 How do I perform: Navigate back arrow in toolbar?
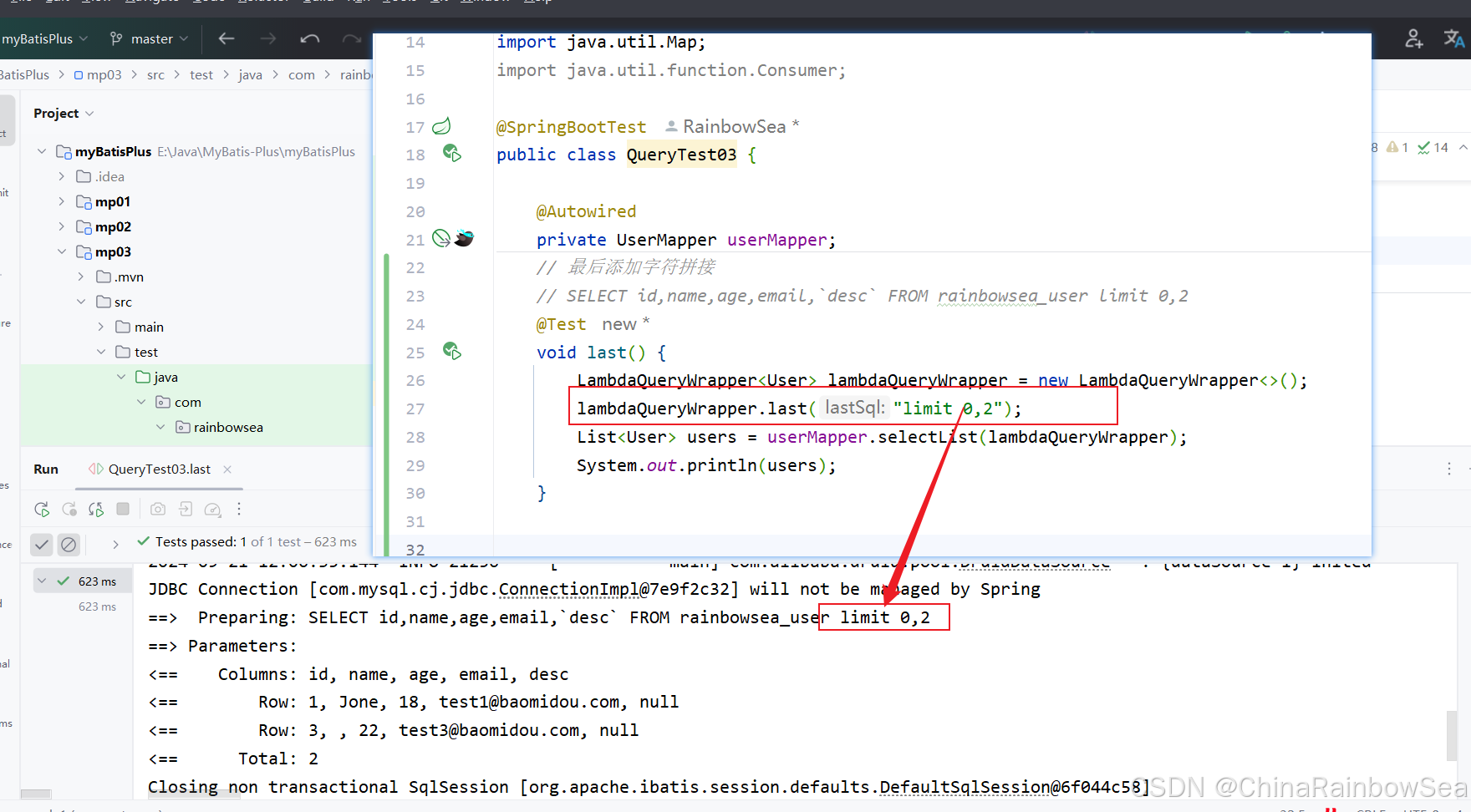click(x=227, y=38)
